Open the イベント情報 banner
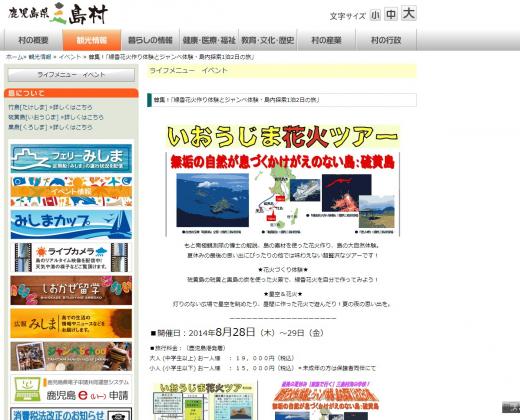Viewport: 520px width, 420px height. click(71, 191)
